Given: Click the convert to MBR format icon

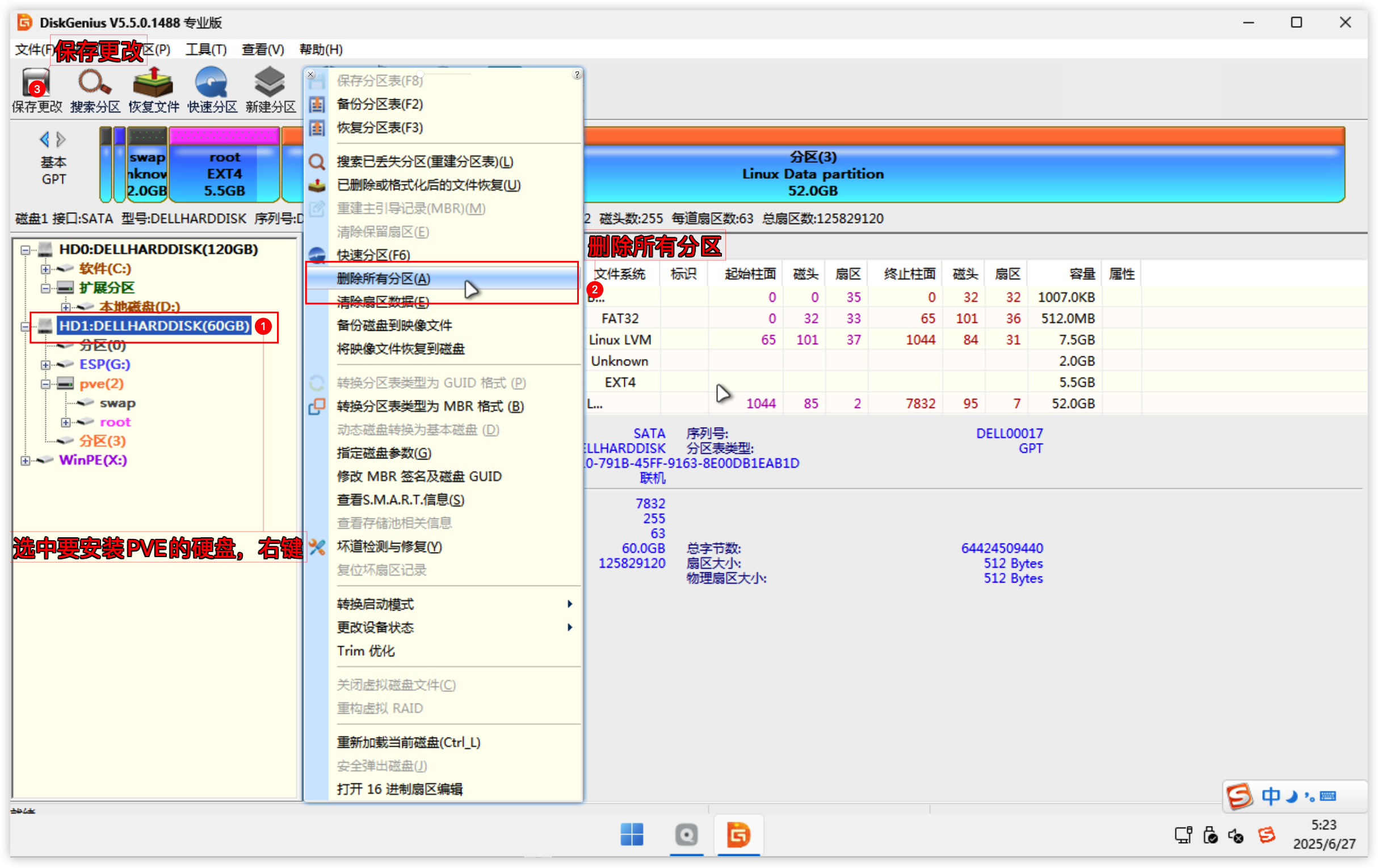Looking at the screenshot, I should [317, 407].
